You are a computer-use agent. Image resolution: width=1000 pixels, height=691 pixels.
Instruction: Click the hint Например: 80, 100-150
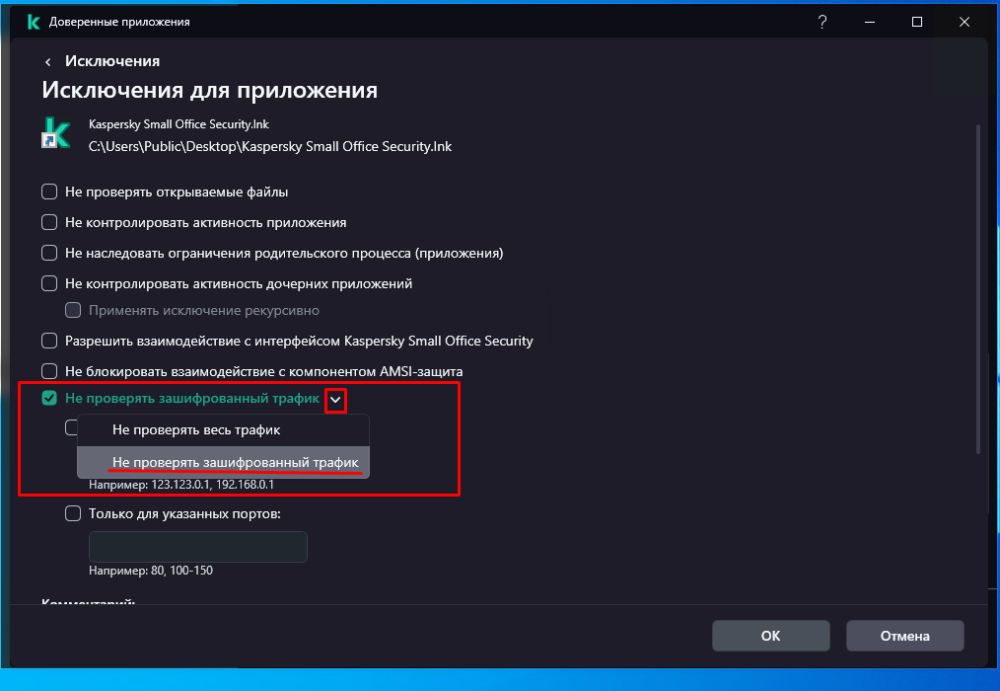[151, 570]
